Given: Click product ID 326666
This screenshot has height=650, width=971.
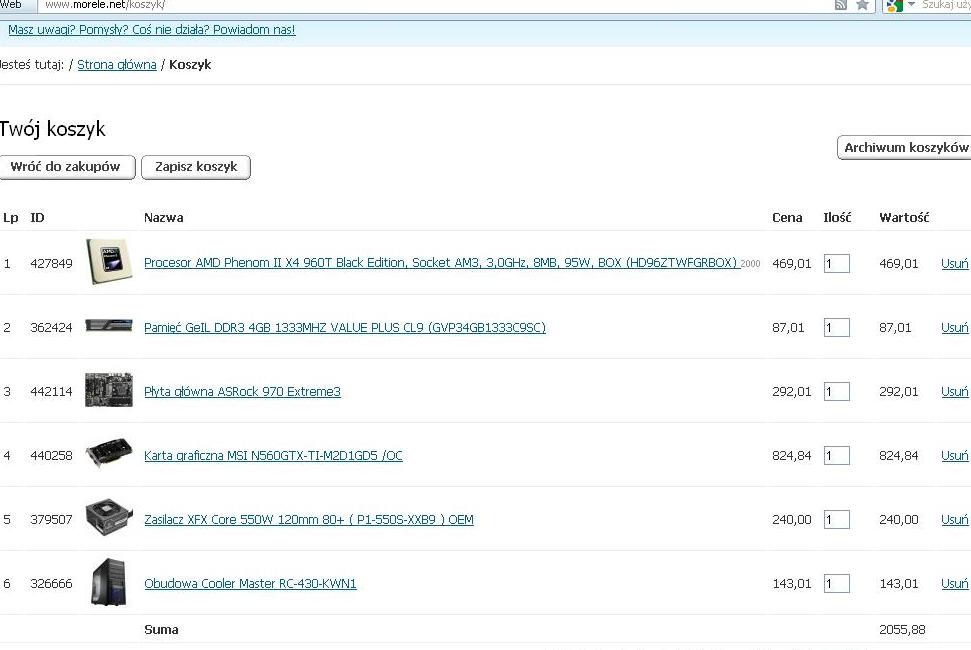Looking at the screenshot, I should (51, 583).
